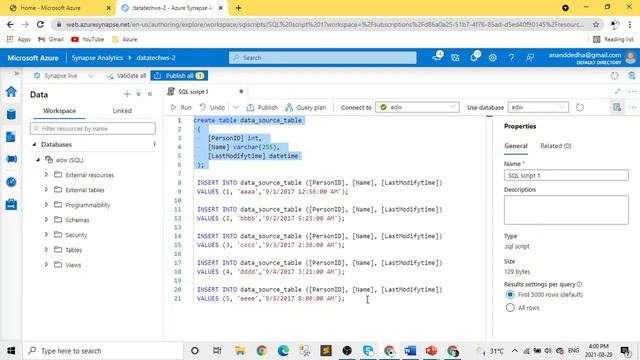Click the Azure notifications bell icon
This screenshot has height=360, width=640.
coord(474,58)
